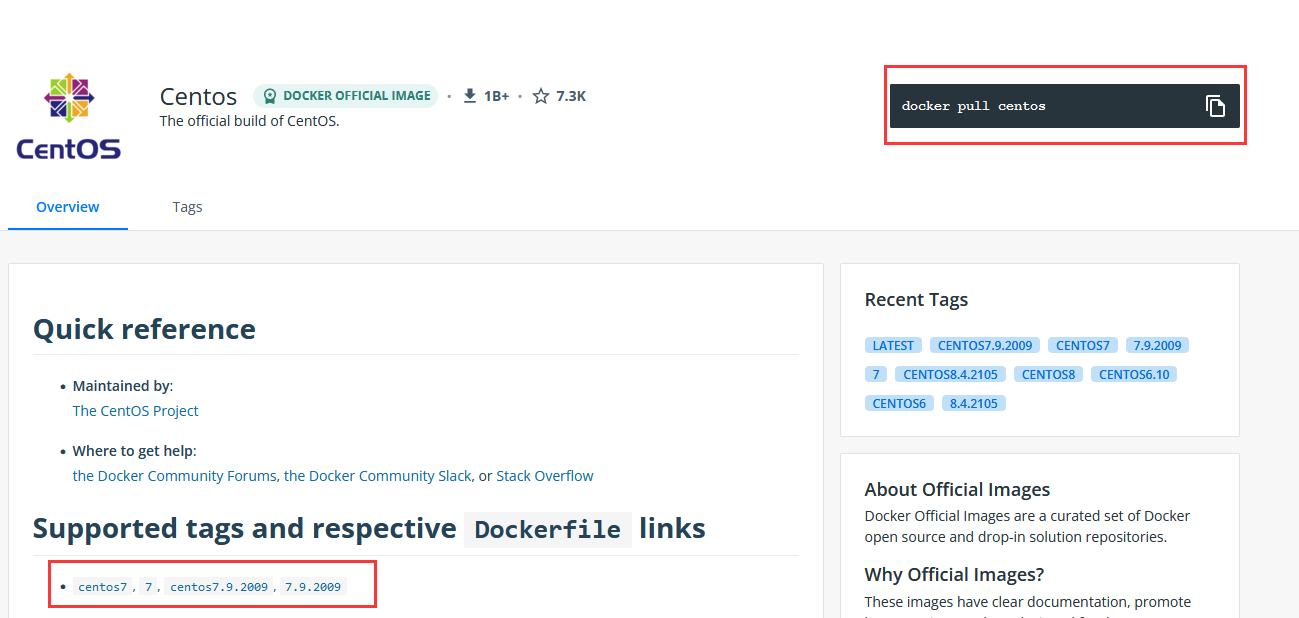Image resolution: width=1299 pixels, height=618 pixels.
Task: Select the 7.9.2009 recent tag chip
Action: [x=1157, y=345]
